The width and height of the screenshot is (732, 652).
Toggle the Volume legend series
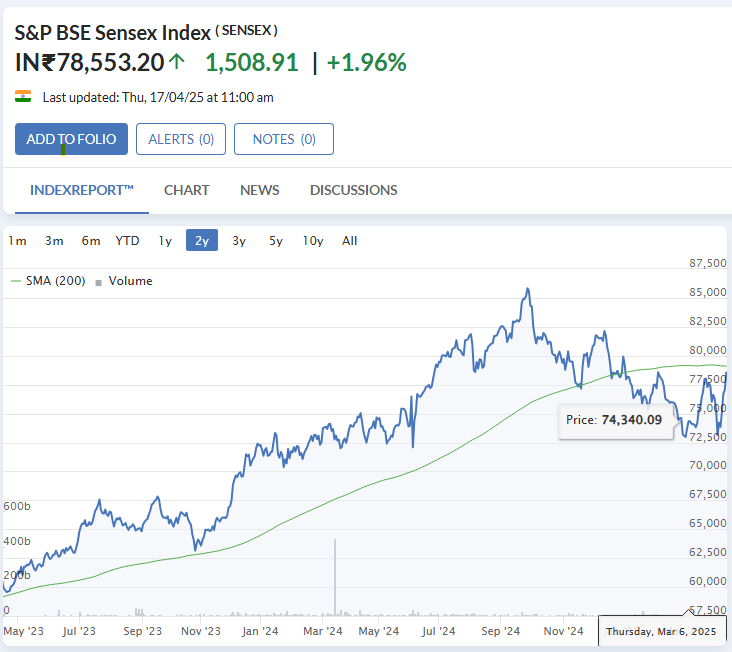point(124,281)
